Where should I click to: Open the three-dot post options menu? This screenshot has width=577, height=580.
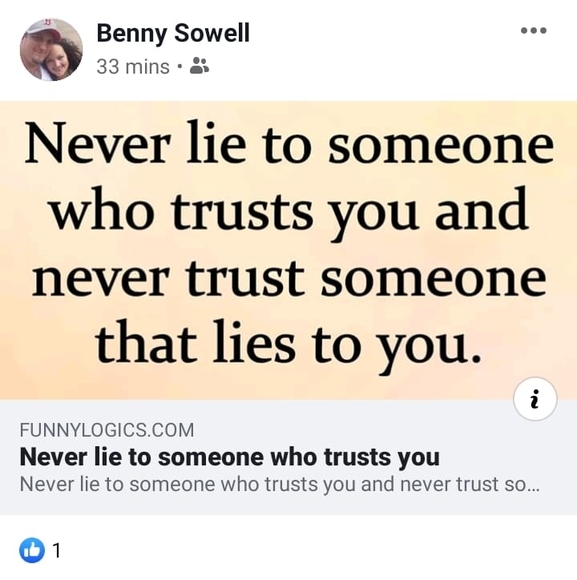(x=533, y=30)
